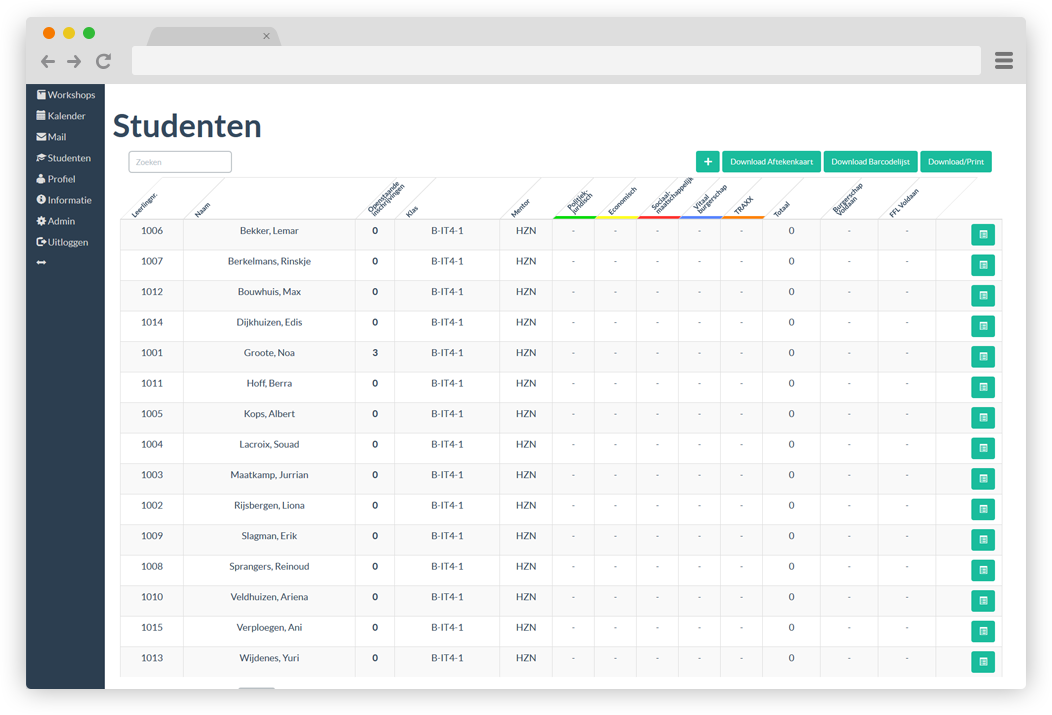Click the Studenten page heading
Image resolution: width=1052 pixels, height=715 pixels.
pos(187,126)
